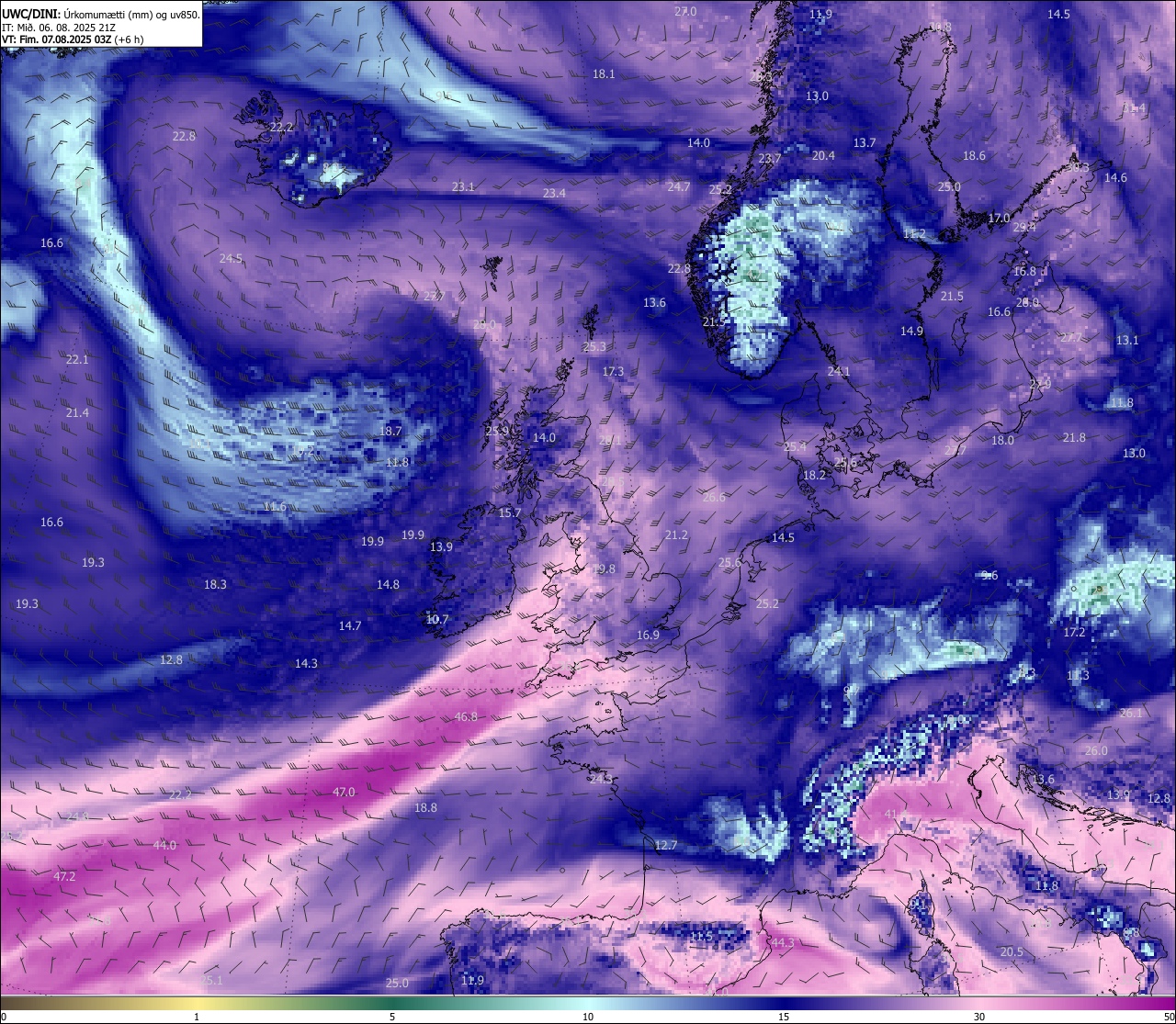Click the map value '44.0'
The height and width of the screenshot is (1024, 1176).
click(x=164, y=846)
